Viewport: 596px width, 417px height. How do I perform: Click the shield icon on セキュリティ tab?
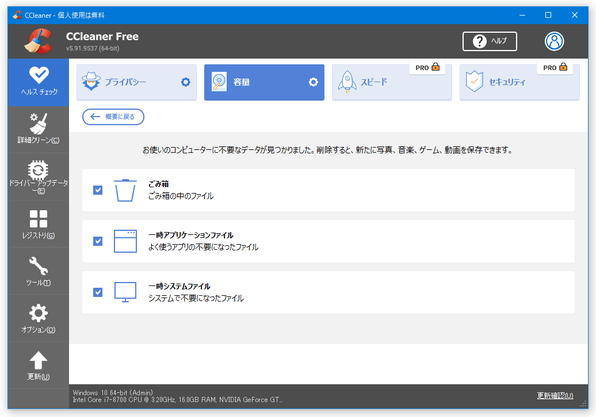(x=474, y=81)
